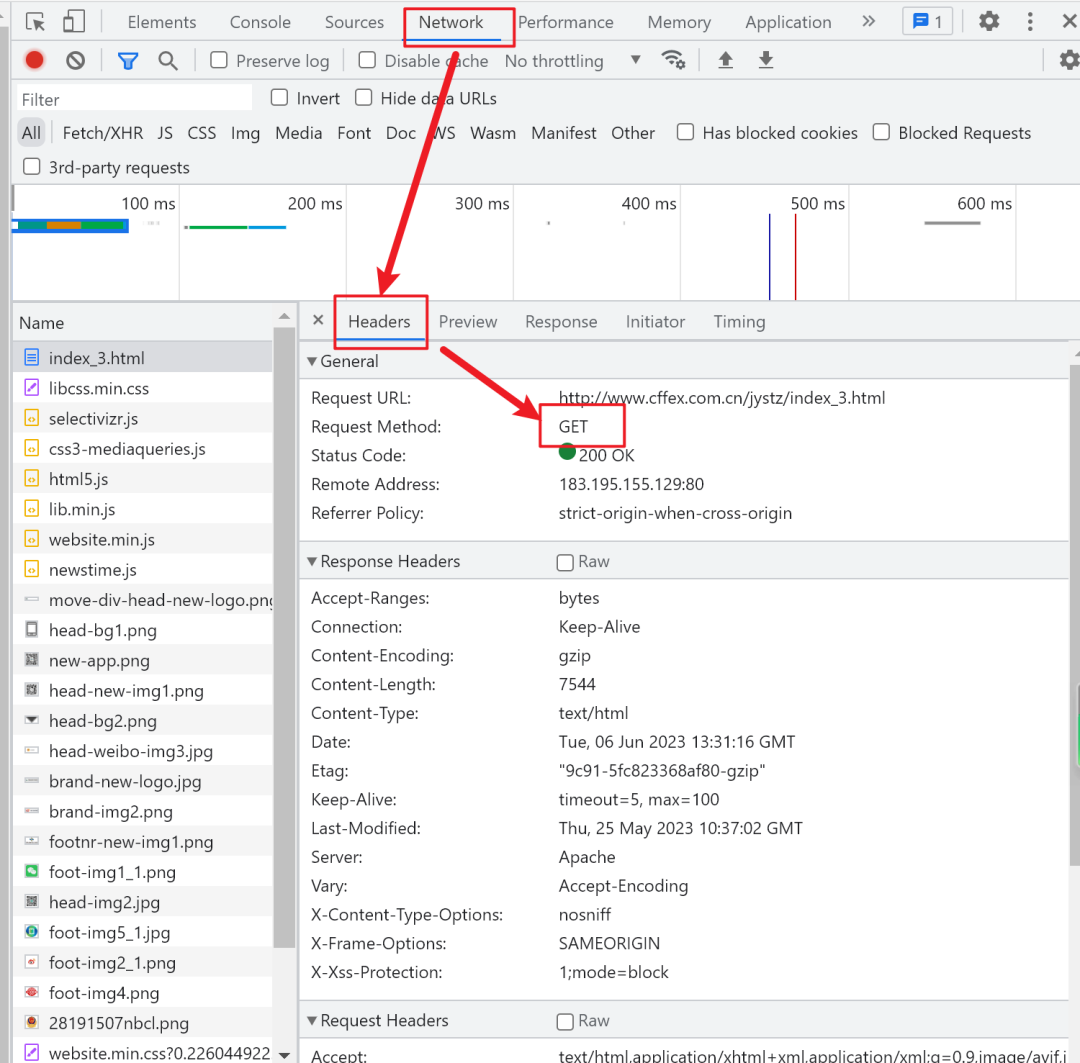Close the request details pane
1080x1063 pixels.
point(318,320)
